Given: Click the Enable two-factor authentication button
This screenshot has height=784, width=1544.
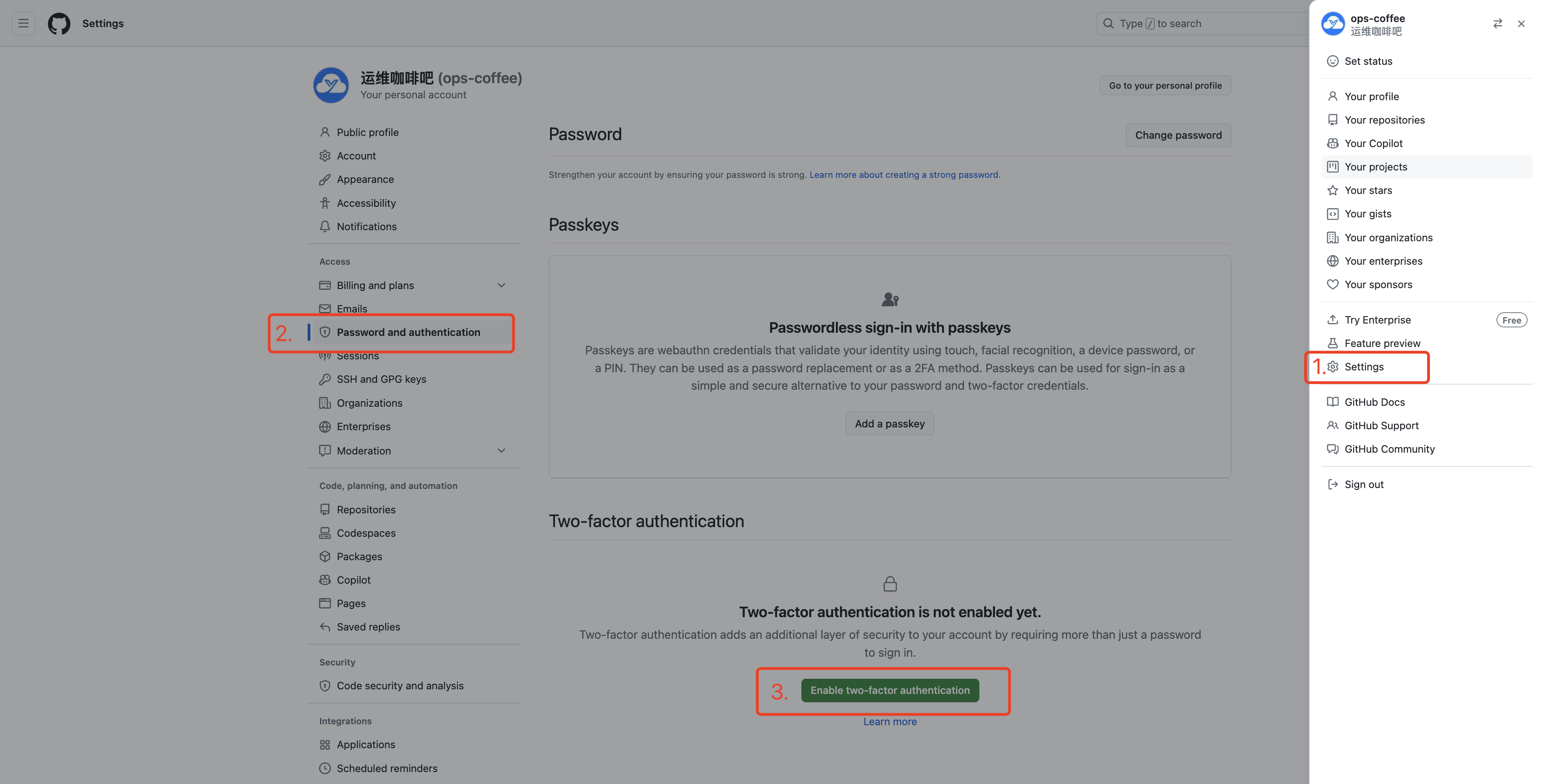Looking at the screenshot, I should (x=889, y=690).
